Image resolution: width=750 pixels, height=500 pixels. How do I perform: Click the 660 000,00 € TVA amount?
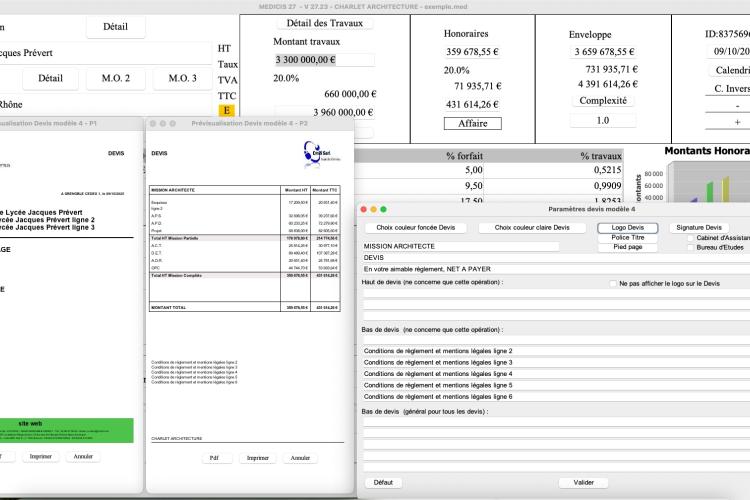click(x=350, y=94)
